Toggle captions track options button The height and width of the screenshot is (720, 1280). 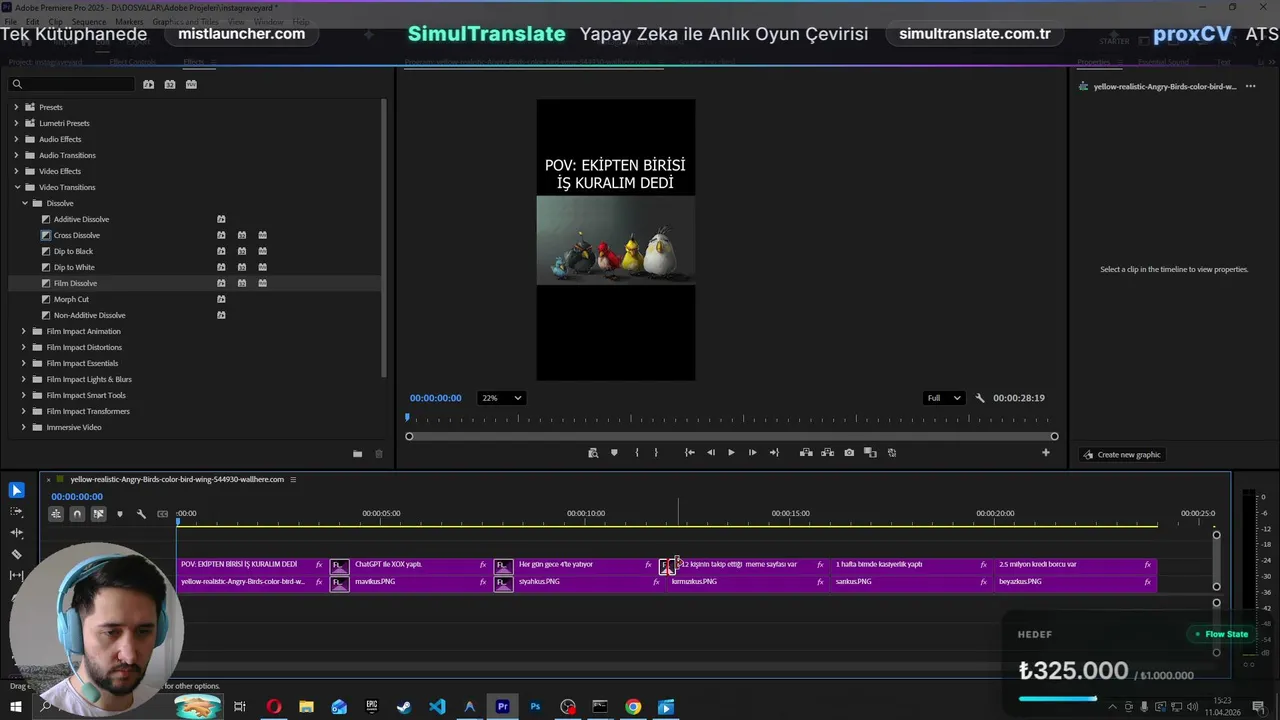tap(163, 514)
